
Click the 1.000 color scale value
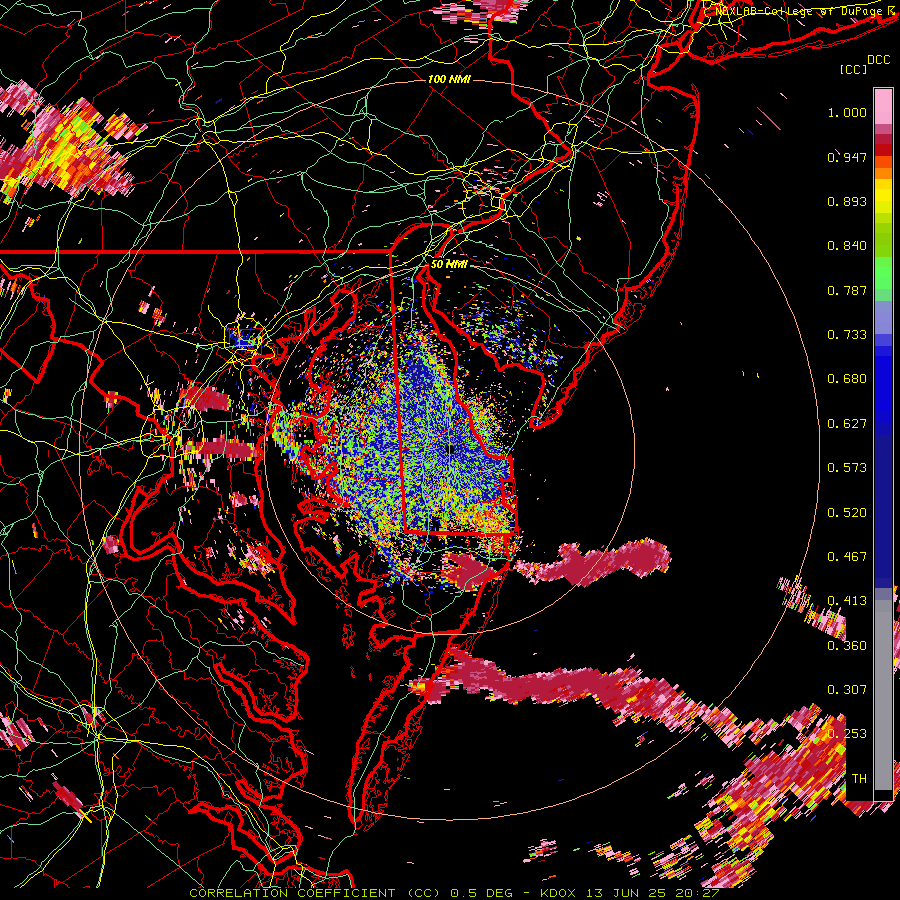[847, 112]
